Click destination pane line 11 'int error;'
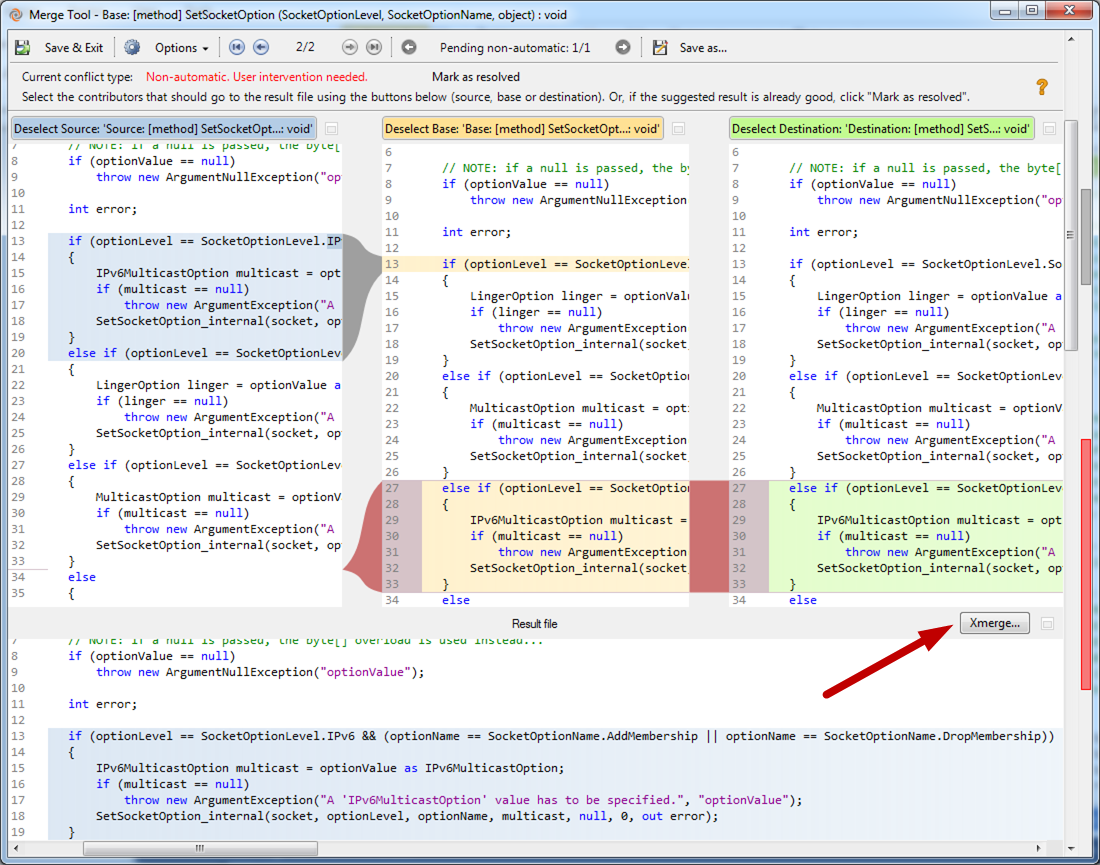Image resolution: width=1100 pixels, height=865 pixels. tap(824, 232)
